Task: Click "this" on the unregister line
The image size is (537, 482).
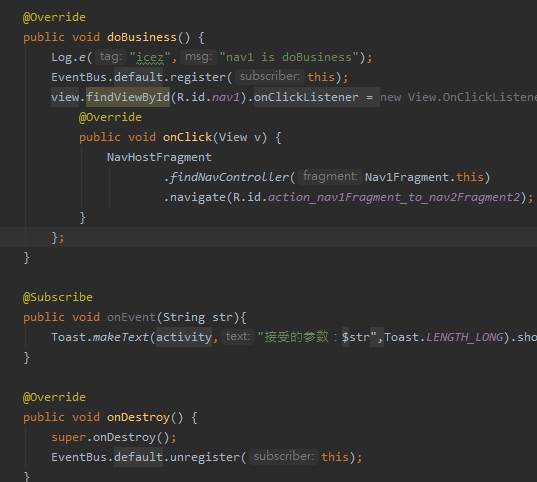Action: 335,457
